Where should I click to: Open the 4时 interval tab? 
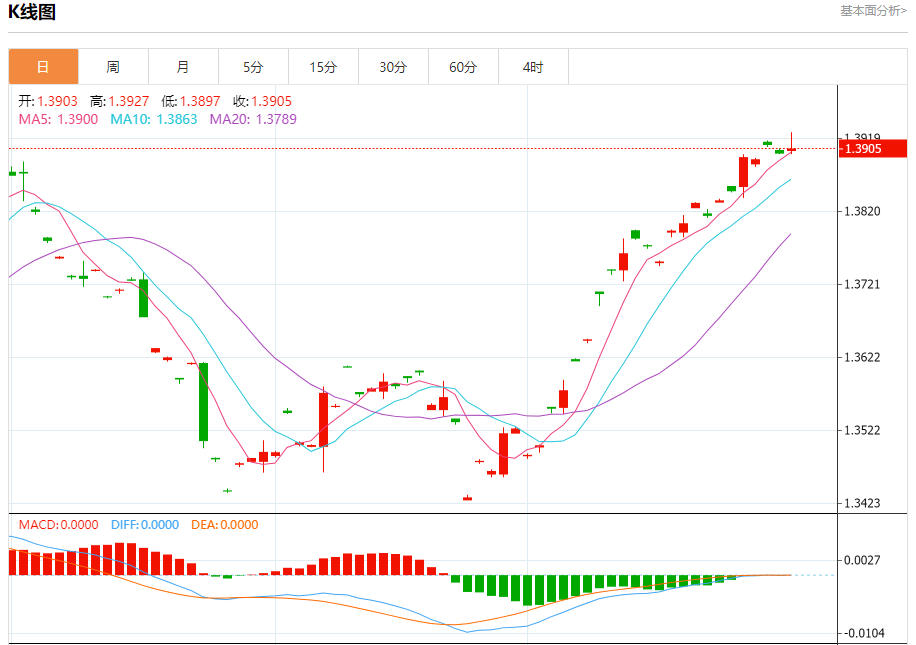coord(533,67)
